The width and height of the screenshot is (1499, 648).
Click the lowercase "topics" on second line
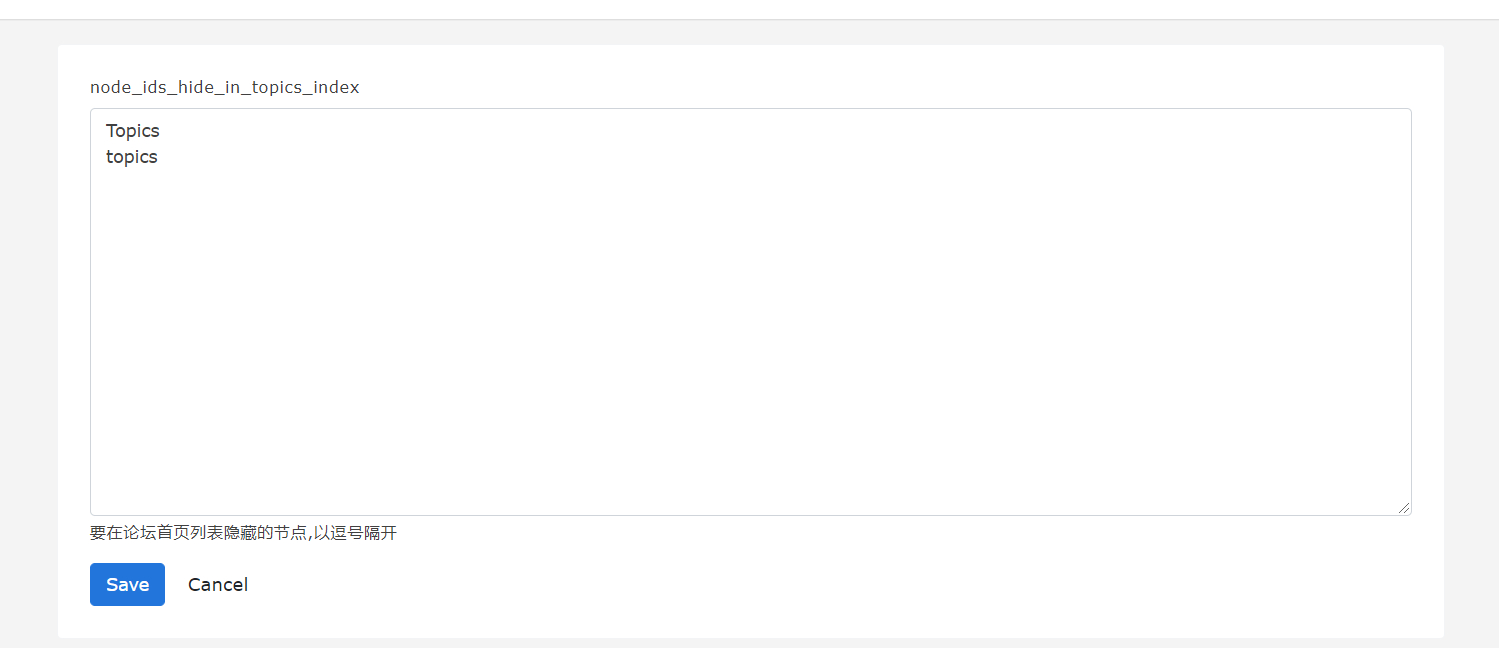pos(132,157)
